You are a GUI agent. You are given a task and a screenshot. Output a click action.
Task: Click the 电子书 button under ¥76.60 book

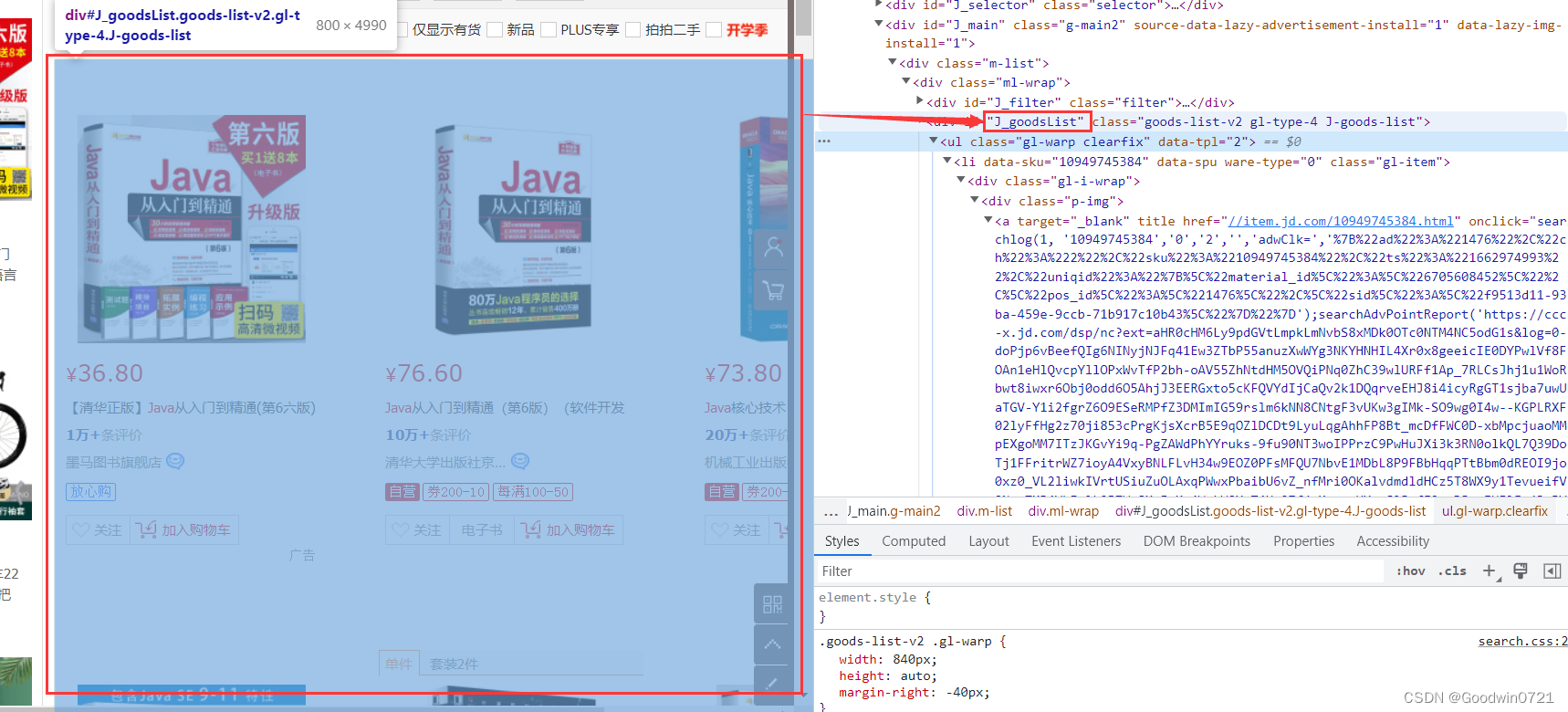tap(482, 529)
